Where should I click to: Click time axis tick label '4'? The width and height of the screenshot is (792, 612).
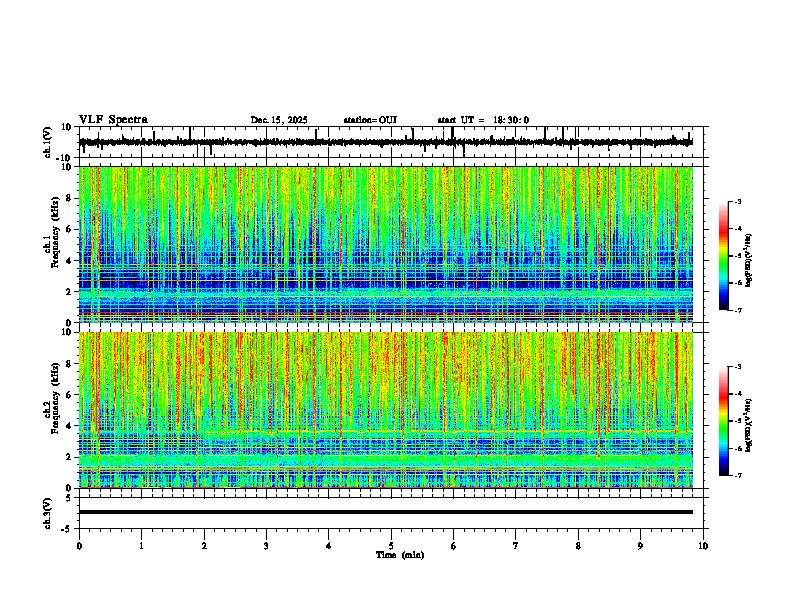pos(329,546)
